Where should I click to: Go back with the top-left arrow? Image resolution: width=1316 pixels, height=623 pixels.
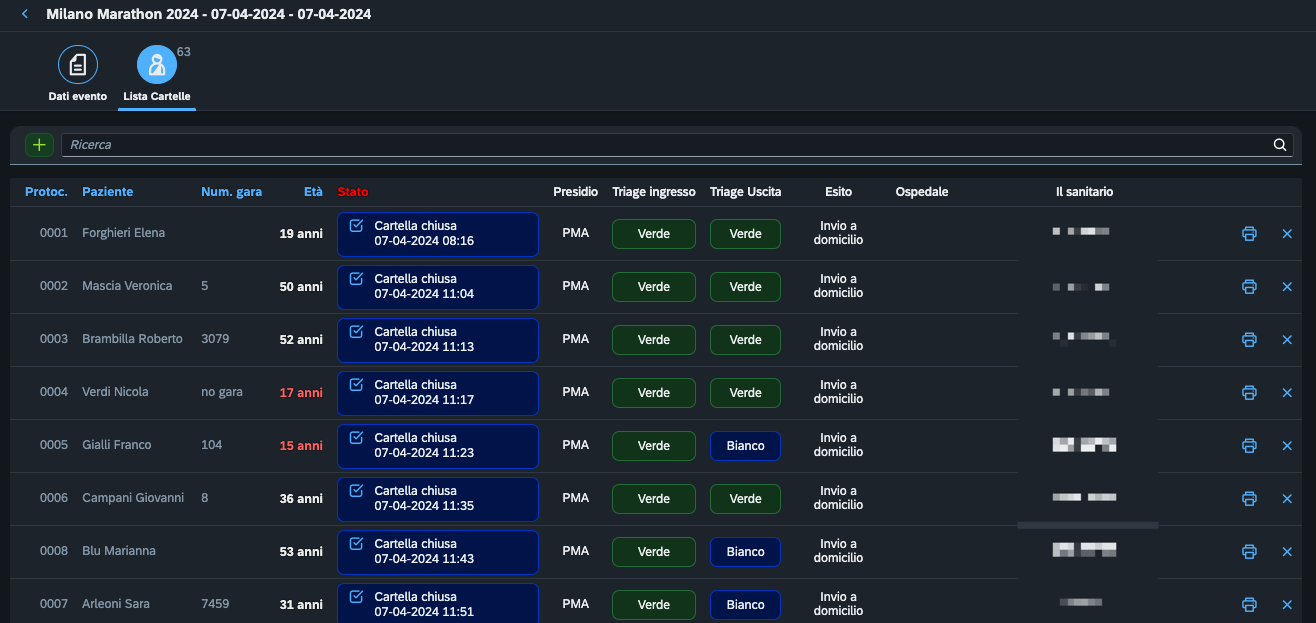click(25, 14)
